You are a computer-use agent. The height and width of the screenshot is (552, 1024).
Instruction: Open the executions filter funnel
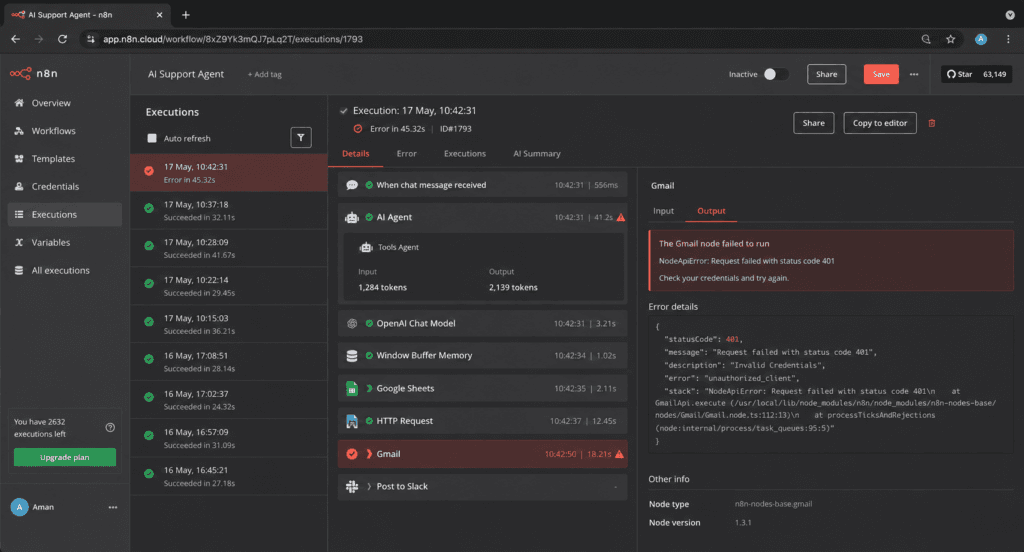301,138
